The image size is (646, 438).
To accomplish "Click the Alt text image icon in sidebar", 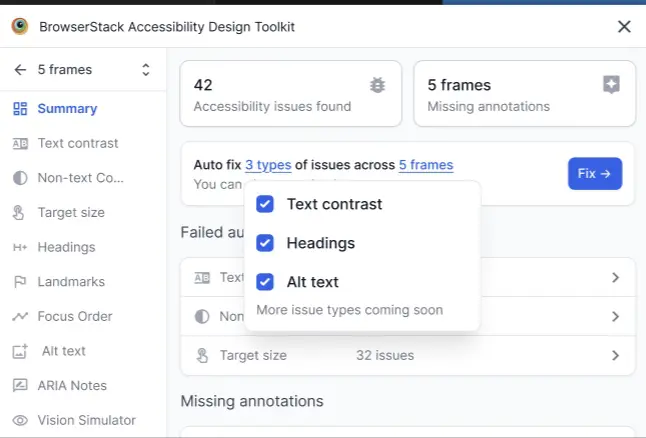I will 20,351.
